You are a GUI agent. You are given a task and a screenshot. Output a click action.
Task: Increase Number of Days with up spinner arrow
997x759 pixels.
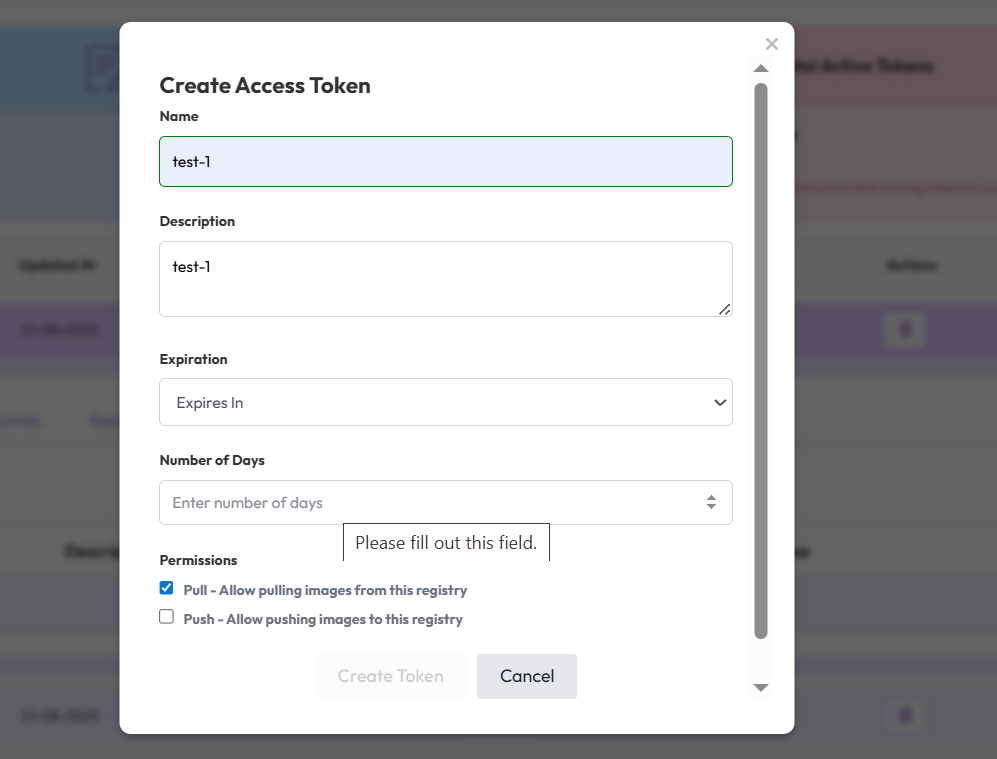pos(711,497)
